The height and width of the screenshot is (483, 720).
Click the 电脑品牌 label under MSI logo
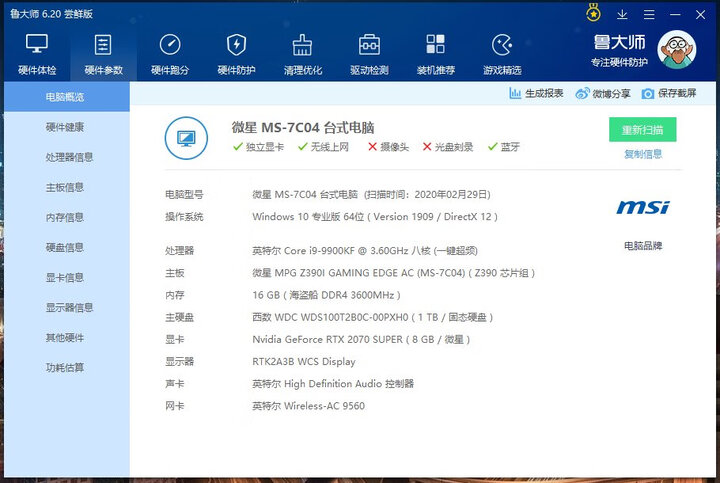tap(643, 246)
